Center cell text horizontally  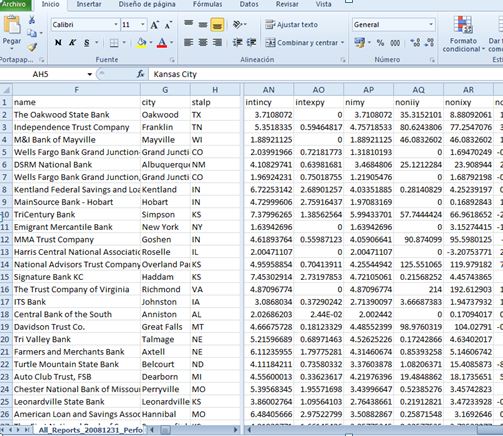point(203,43)
